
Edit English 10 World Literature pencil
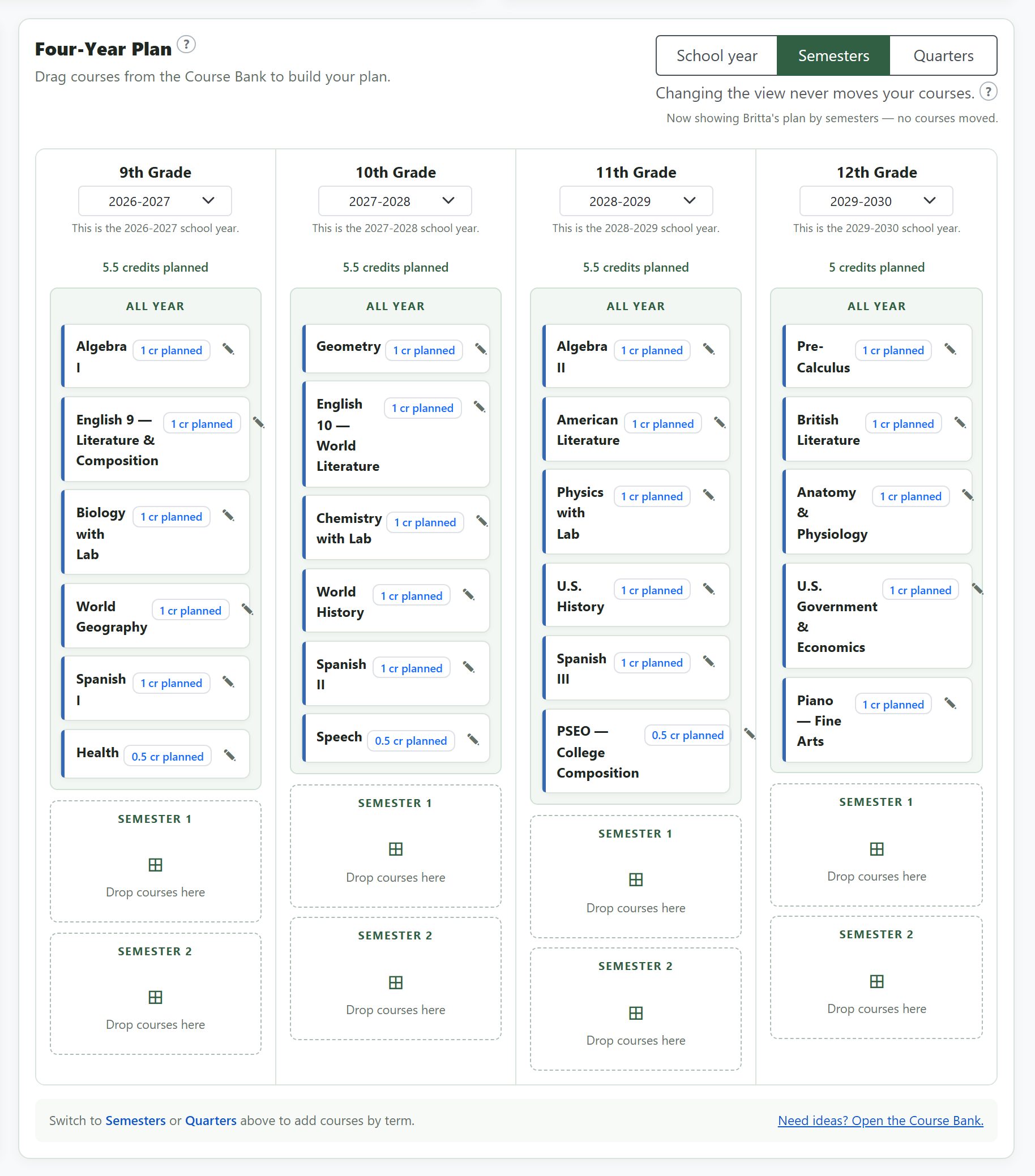[480, 407]
